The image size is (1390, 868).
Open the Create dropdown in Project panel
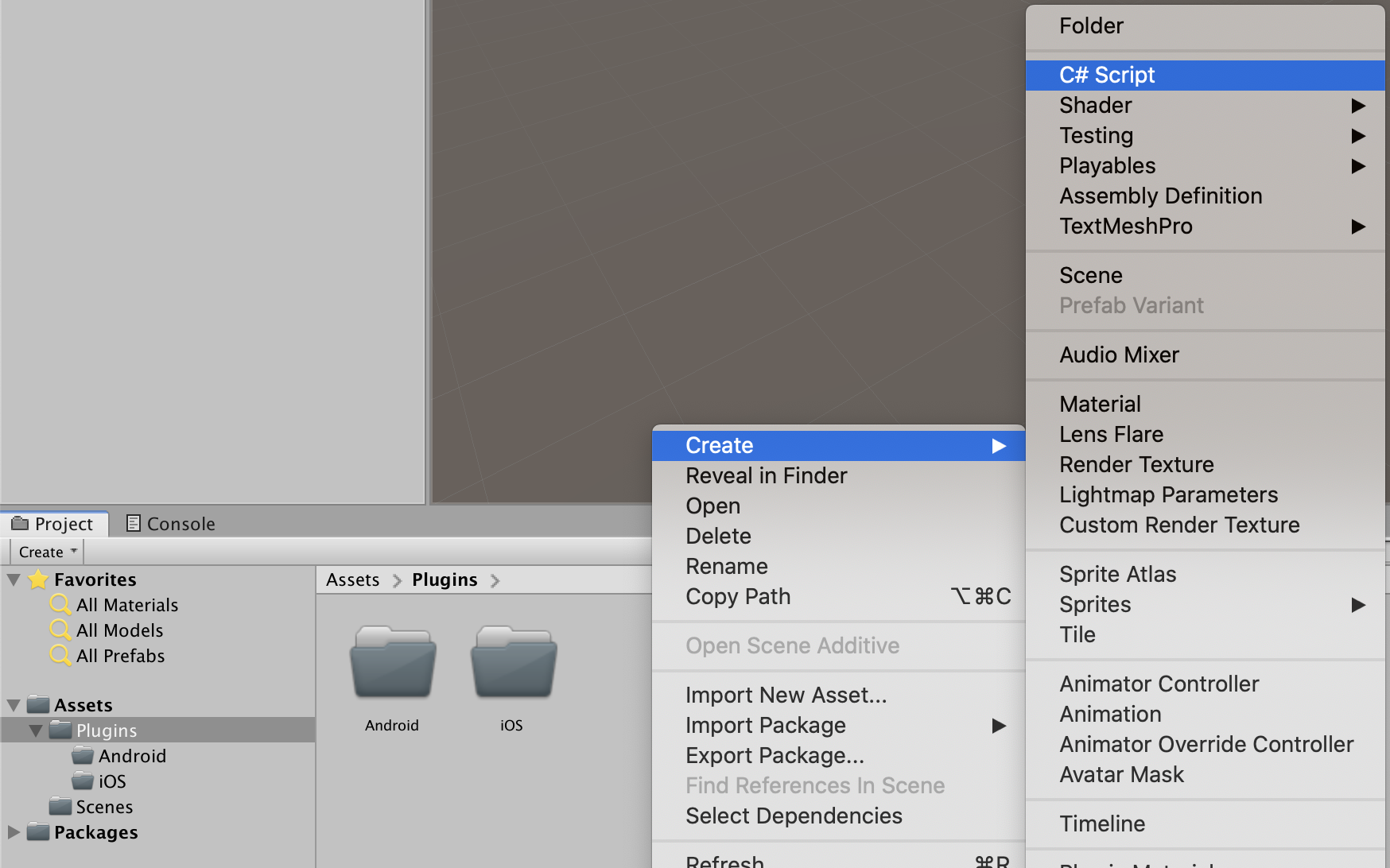point(47,552)
